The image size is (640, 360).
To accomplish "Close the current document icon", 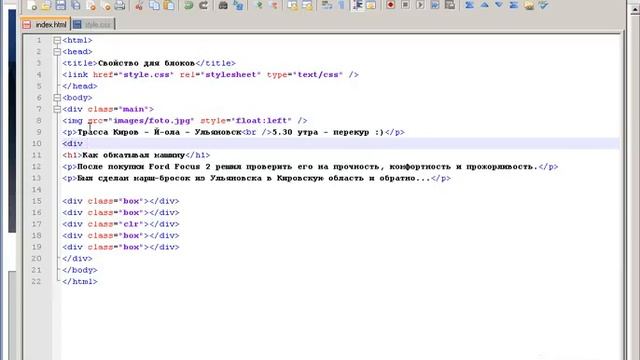I will pyautogui.click(x=91, y=5).
